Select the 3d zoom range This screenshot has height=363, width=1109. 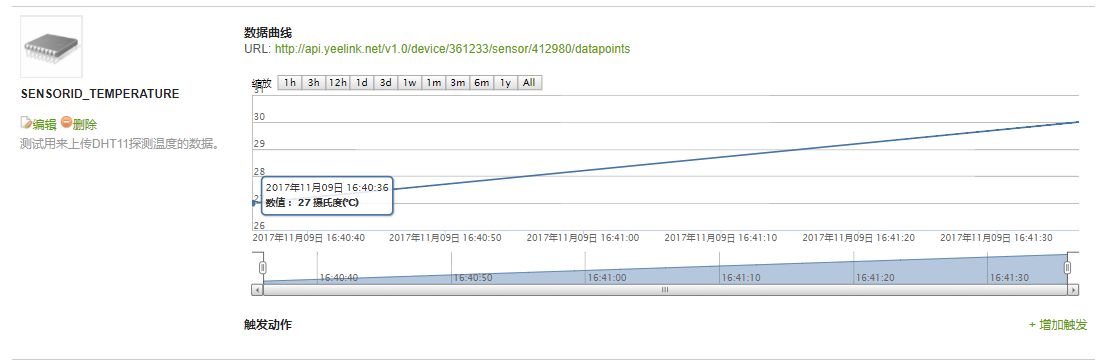point(385,83)
